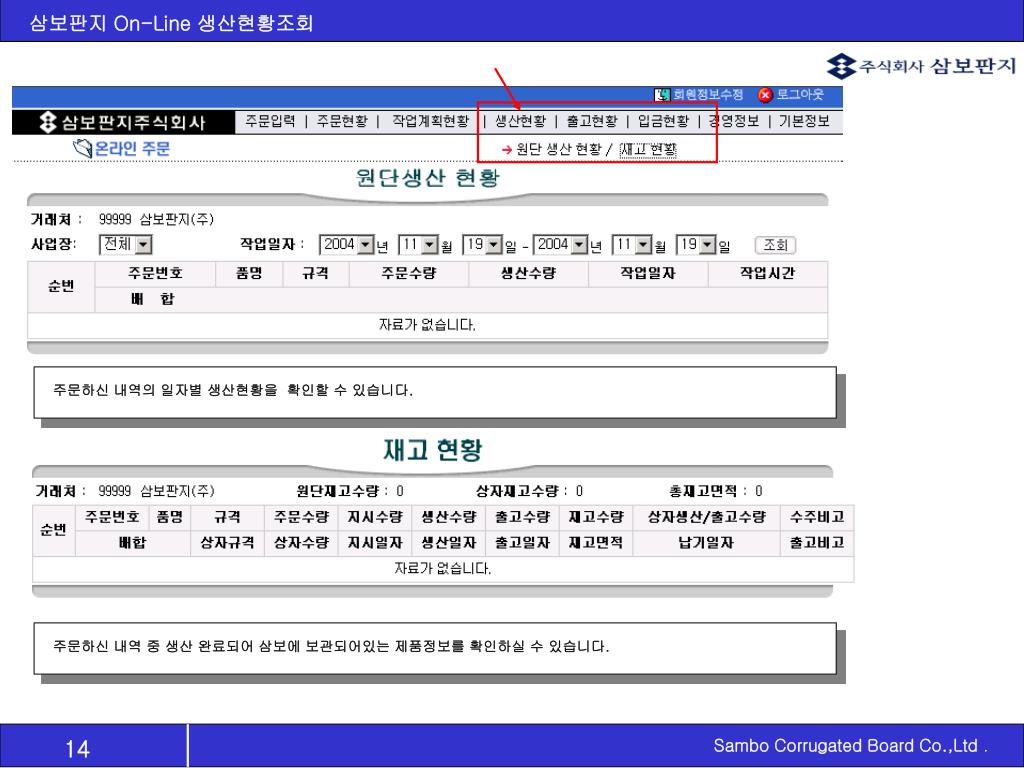Open the 회원정보수정 link
This screenshot has width=1024, height=768.
click(708, 95)
